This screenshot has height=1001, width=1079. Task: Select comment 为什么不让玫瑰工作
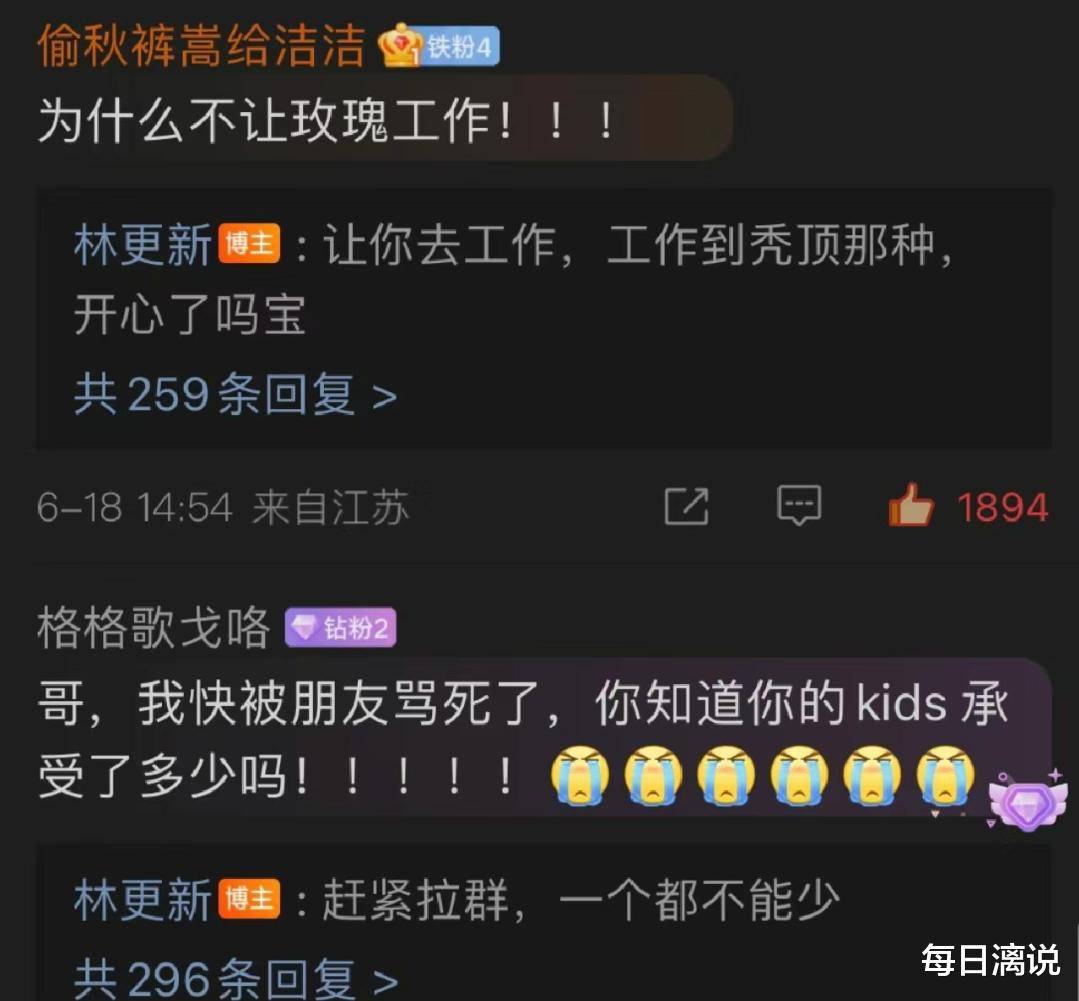[325, 121]
